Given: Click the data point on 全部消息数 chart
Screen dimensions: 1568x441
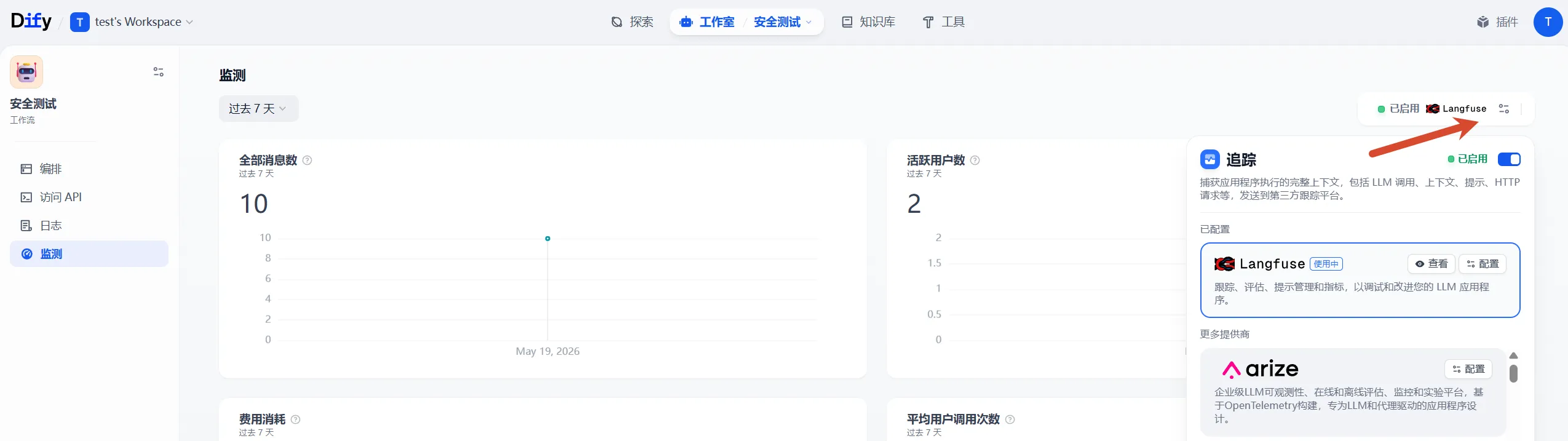Looking at the screenshot, I should (548, 239).
